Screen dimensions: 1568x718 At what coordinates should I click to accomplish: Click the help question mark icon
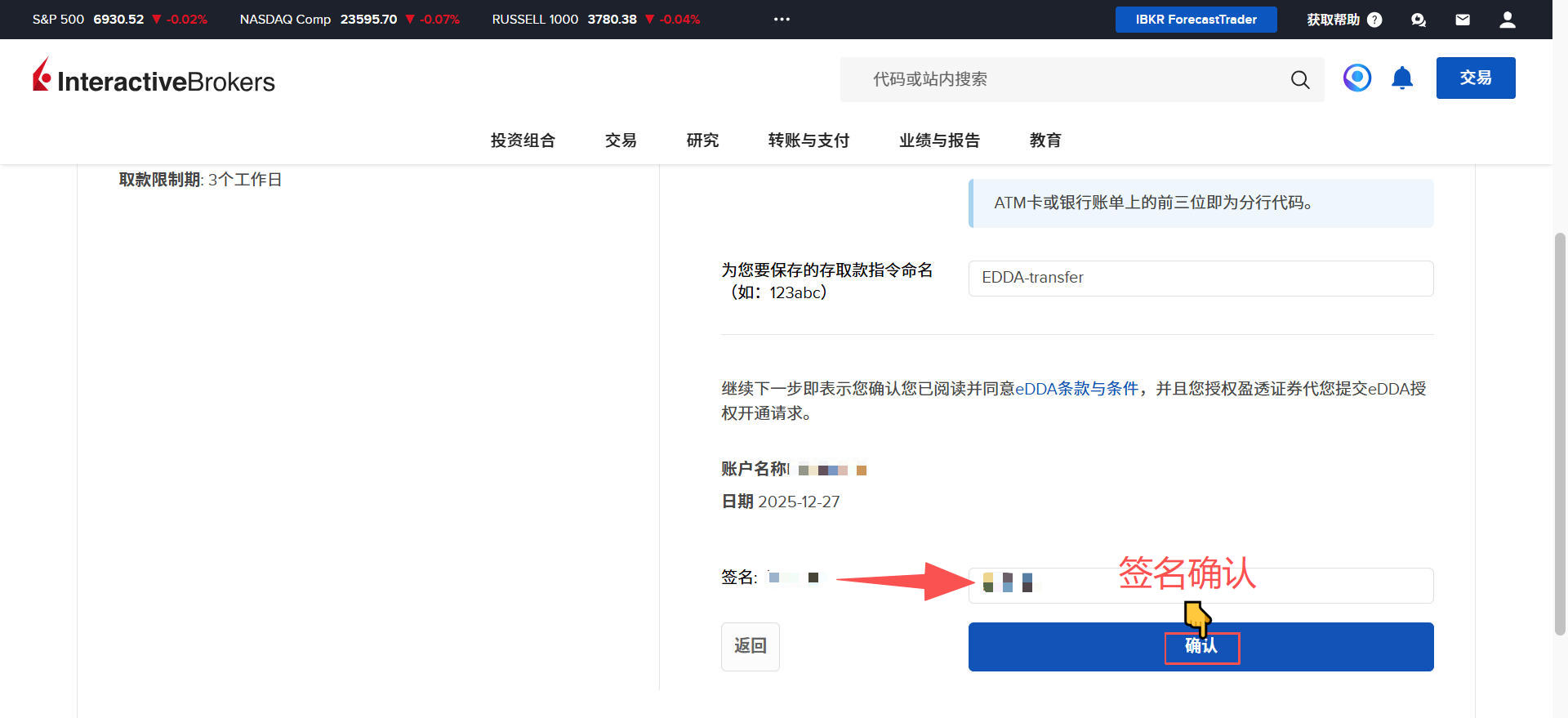[x=1374, y=20]
